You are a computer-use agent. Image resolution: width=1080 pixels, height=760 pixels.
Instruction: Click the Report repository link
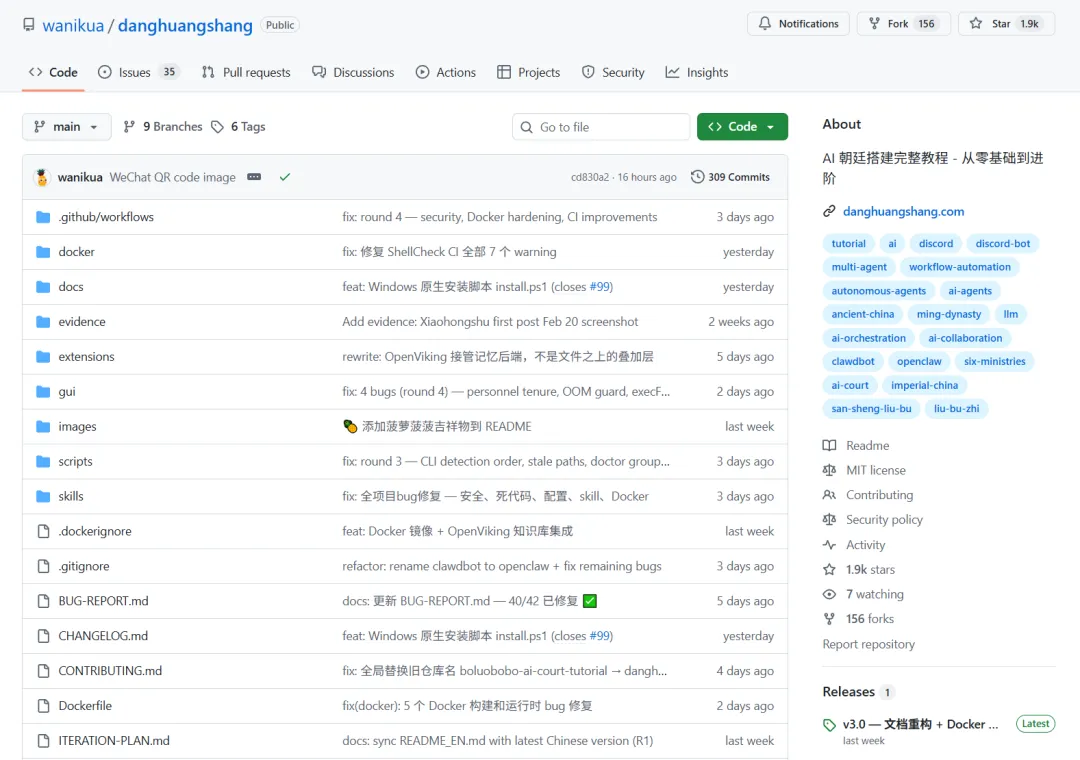(869, 644)
